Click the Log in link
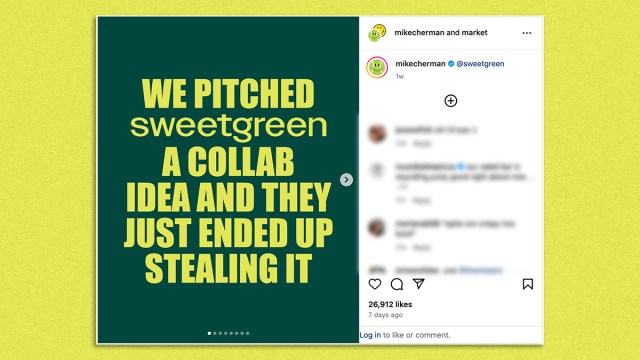 [x=370, y=335]
